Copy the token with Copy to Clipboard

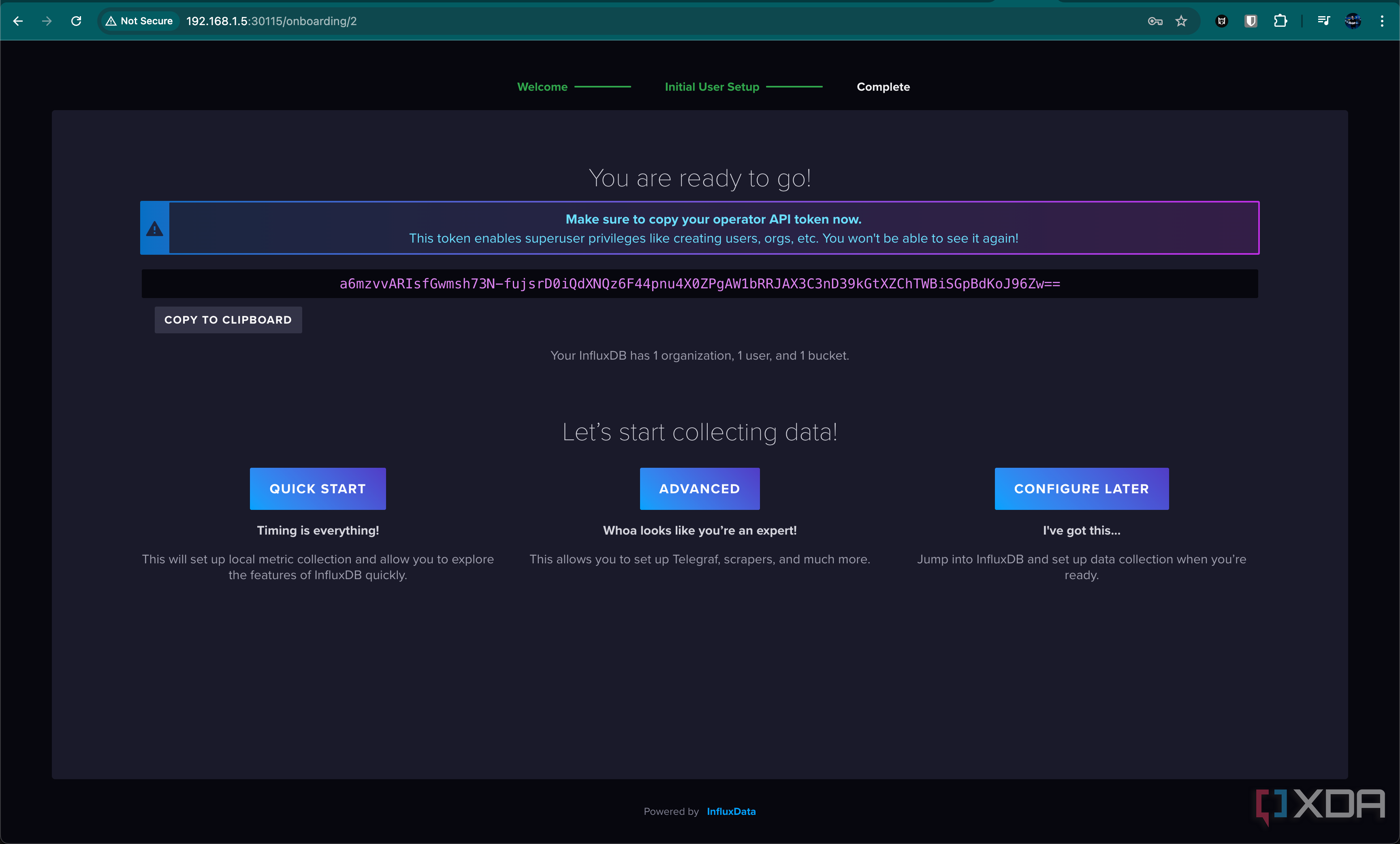[x=228, y=320]
